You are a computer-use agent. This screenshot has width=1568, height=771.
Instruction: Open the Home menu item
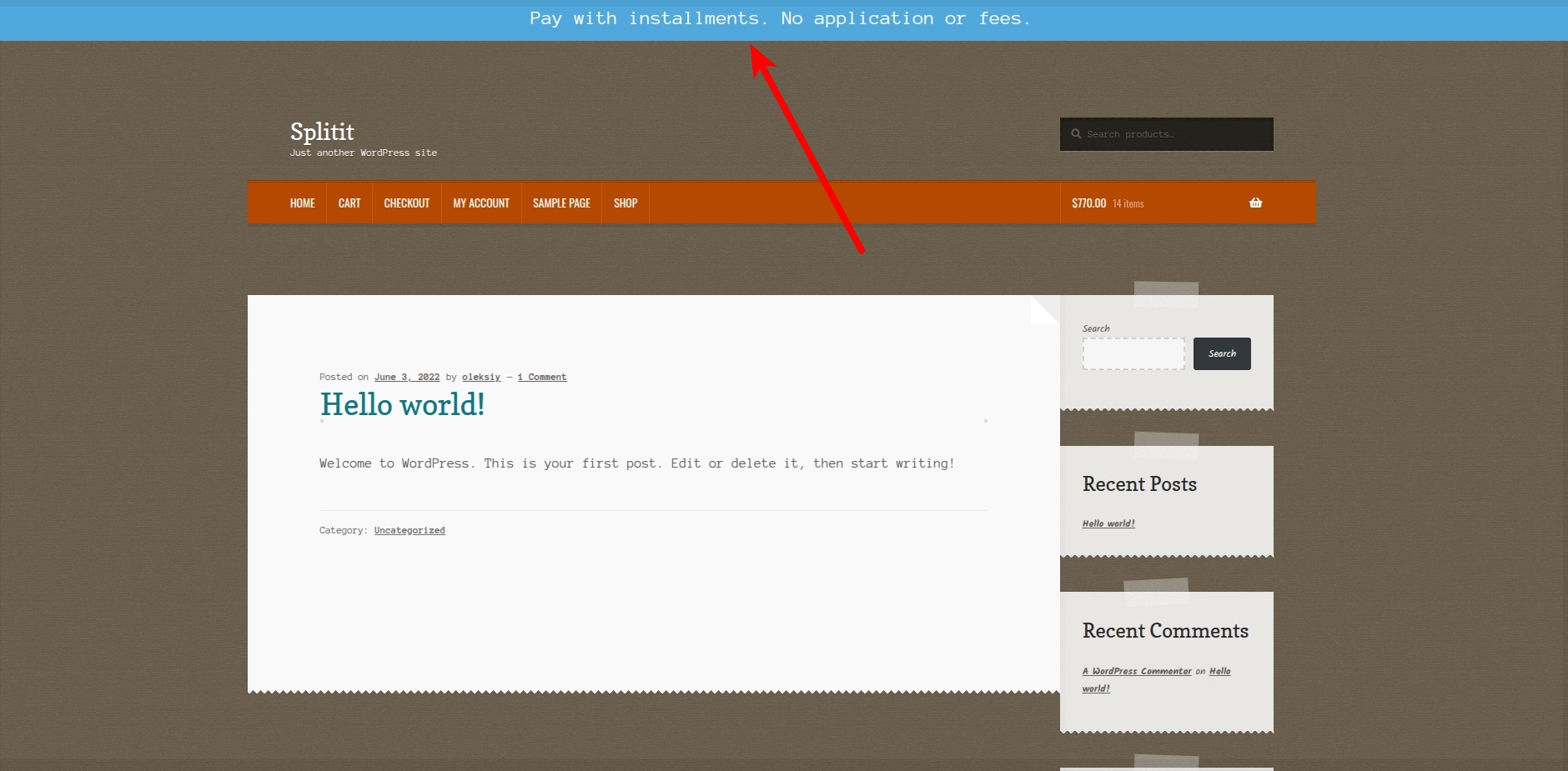click(x=303, y=203)
